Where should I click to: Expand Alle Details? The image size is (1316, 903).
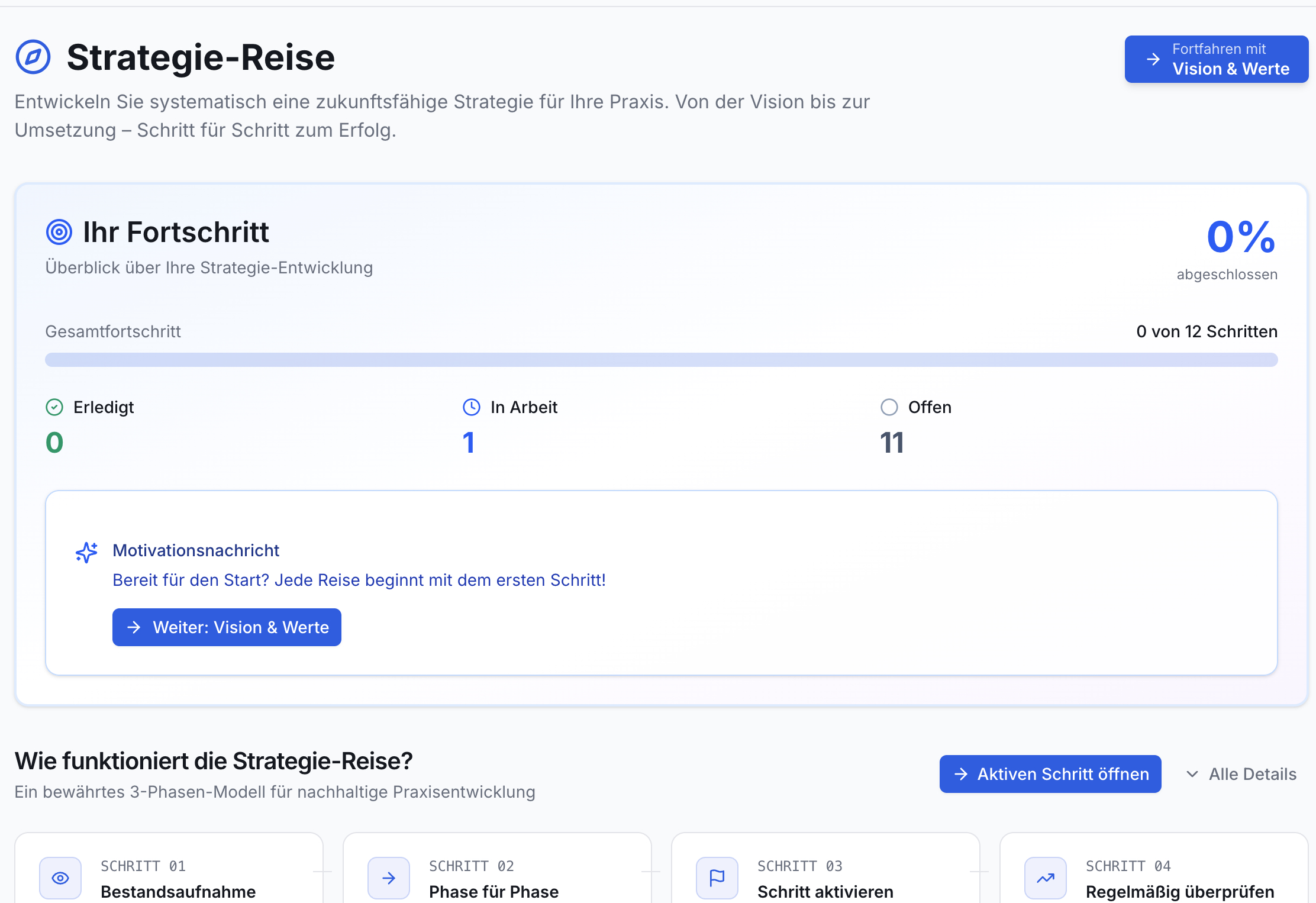[1241, 774]
